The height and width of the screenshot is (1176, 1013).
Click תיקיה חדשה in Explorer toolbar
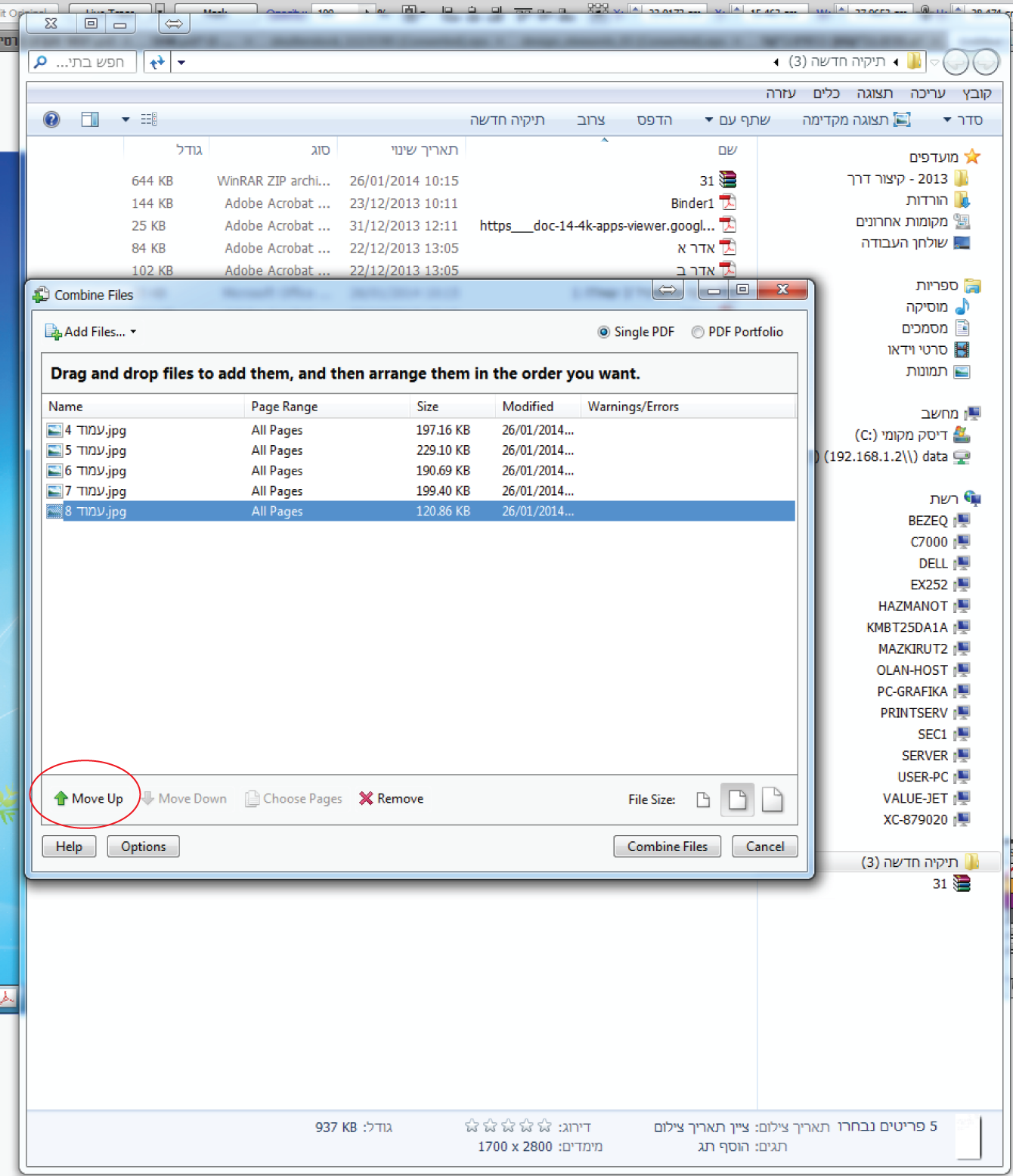(506, 119)
